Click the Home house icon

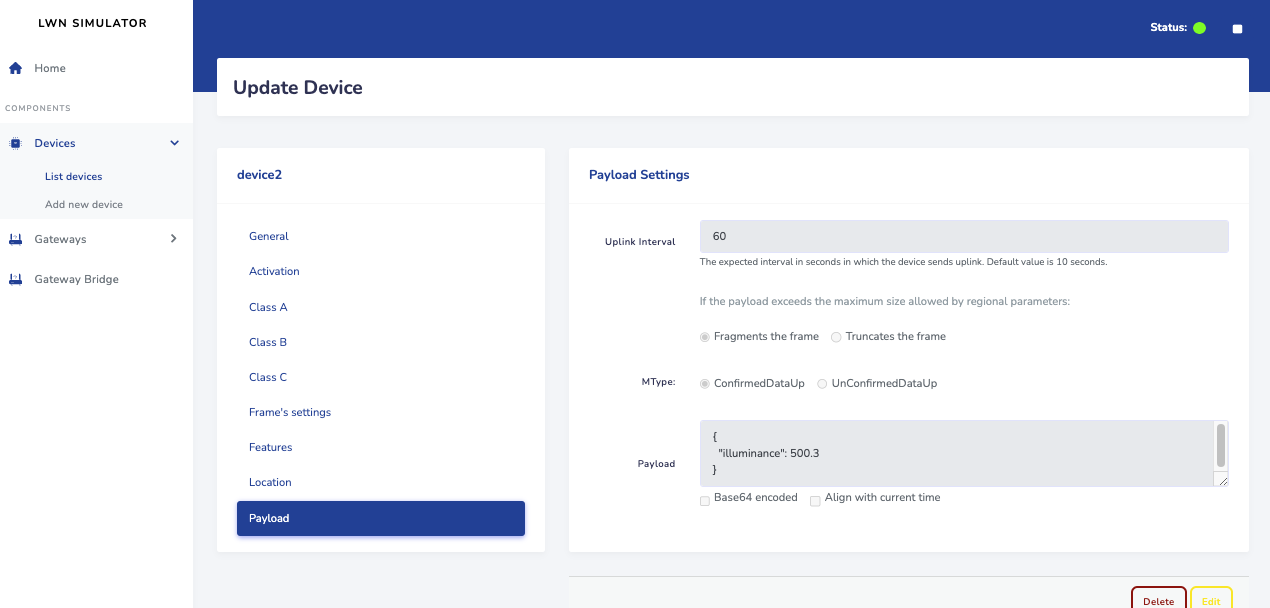[15, 68]
